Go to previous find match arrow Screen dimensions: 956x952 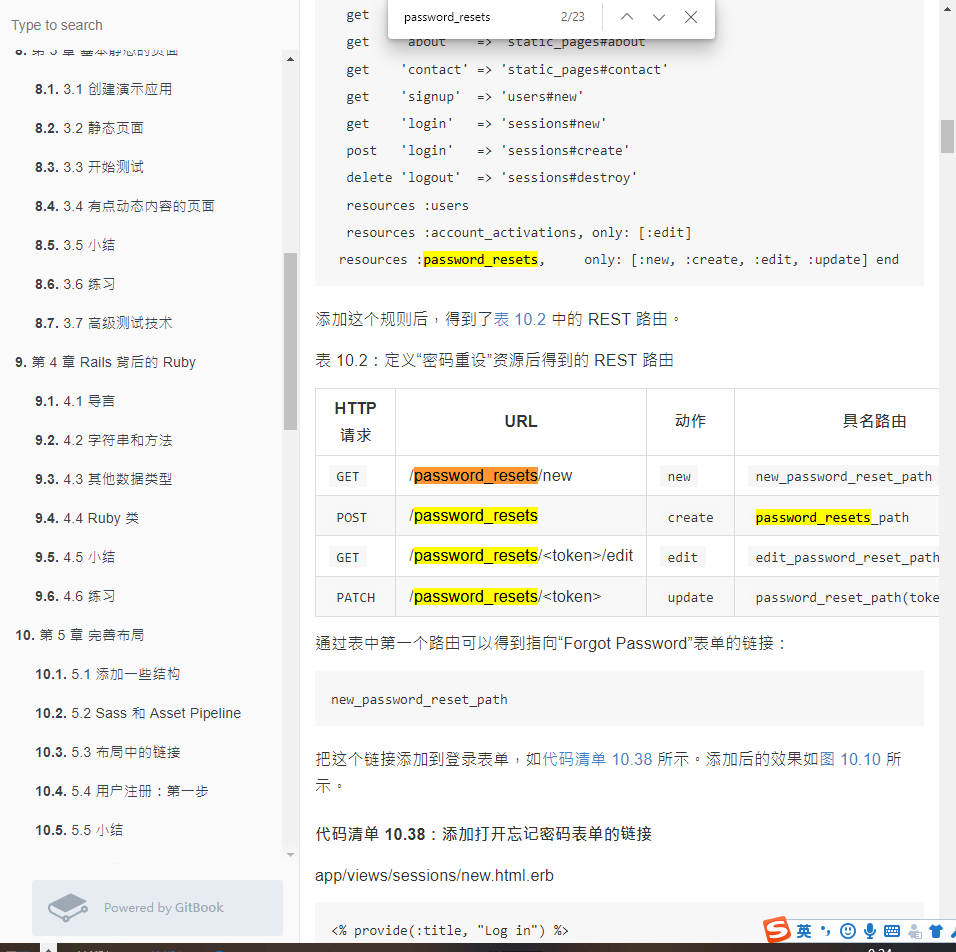[627, 17]
